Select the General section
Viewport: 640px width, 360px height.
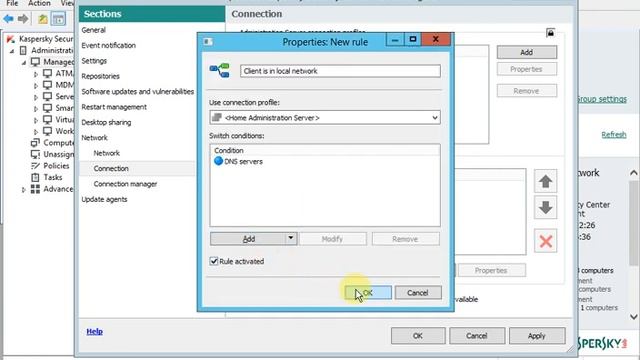93,30
